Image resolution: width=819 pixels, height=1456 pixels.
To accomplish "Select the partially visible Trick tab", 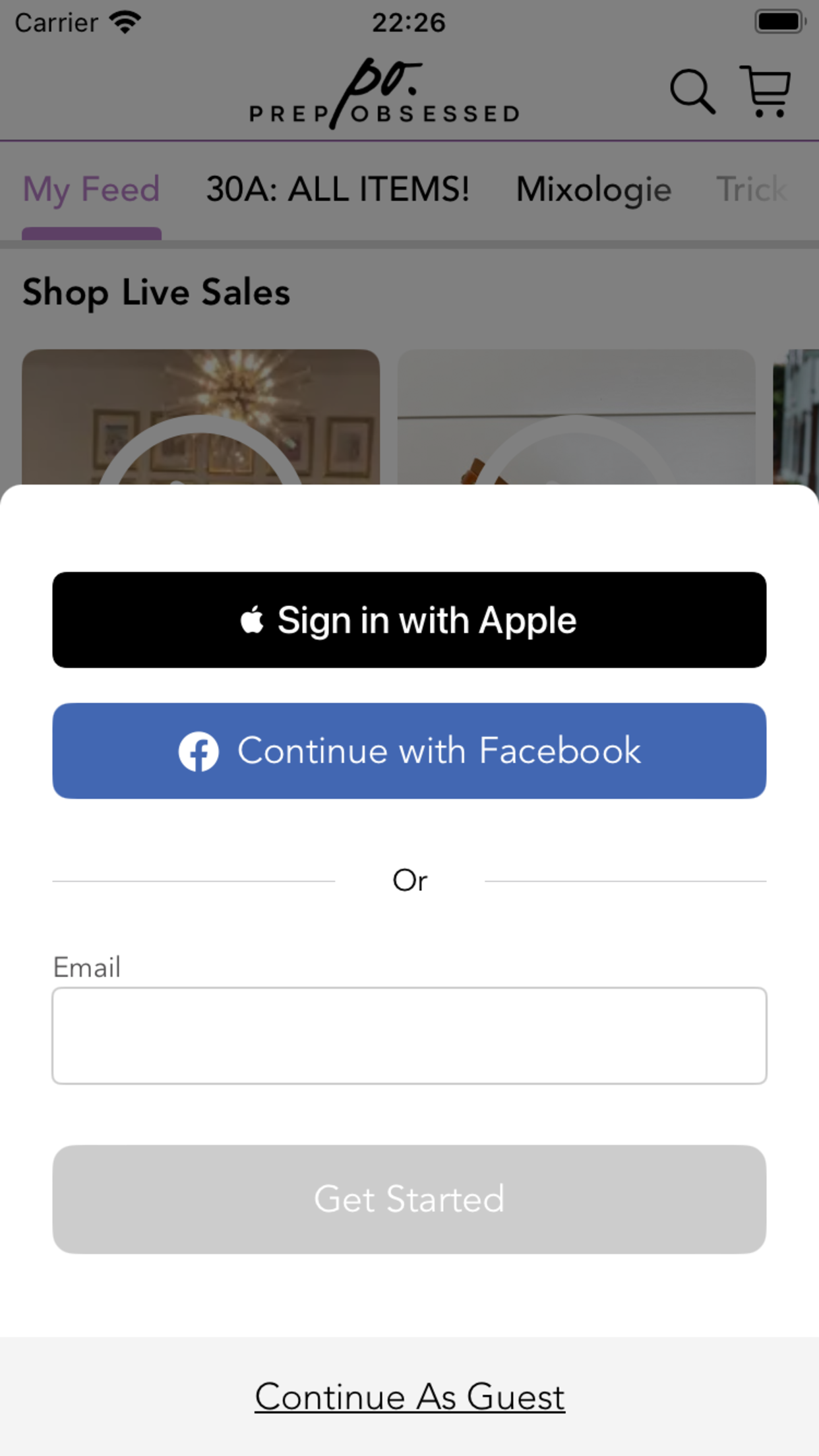I will (x=752, y=190).
